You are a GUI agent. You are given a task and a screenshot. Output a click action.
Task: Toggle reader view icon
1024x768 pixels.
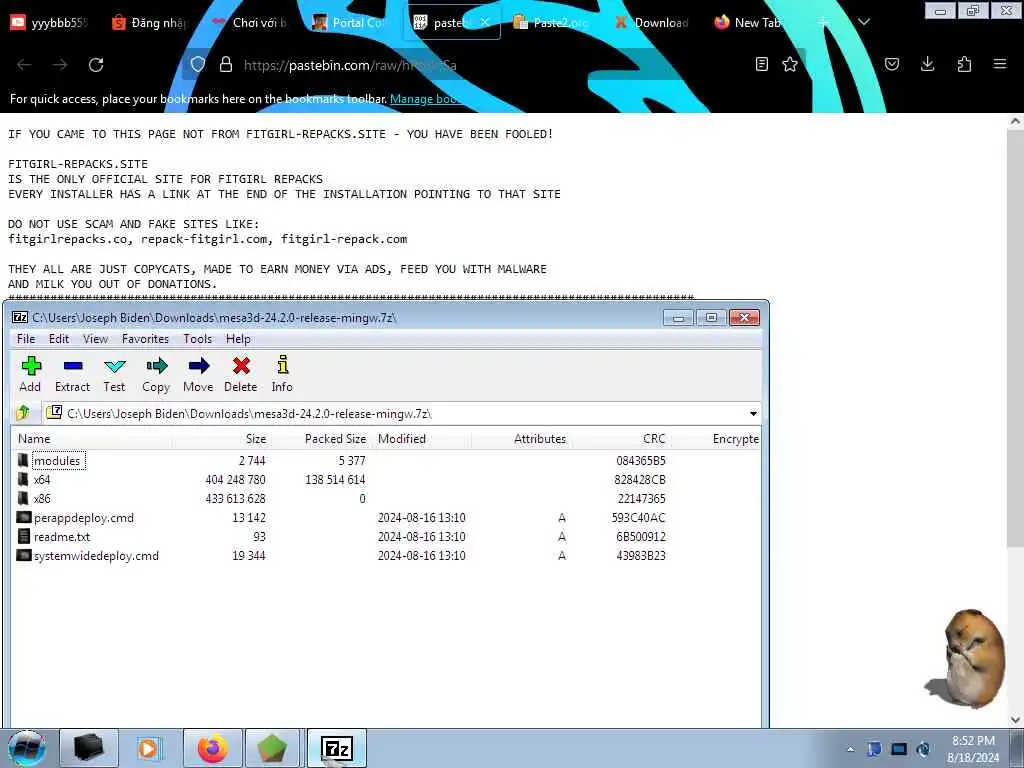click(x=761, y=64)
